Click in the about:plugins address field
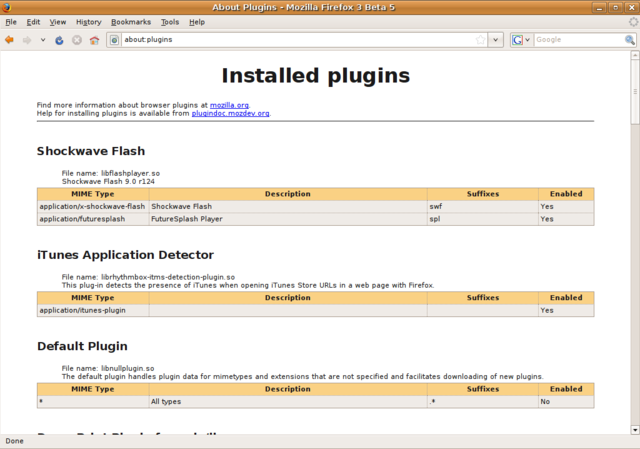Image resolution: width=640 pixels, height=449 pixels. click(298, 40)
